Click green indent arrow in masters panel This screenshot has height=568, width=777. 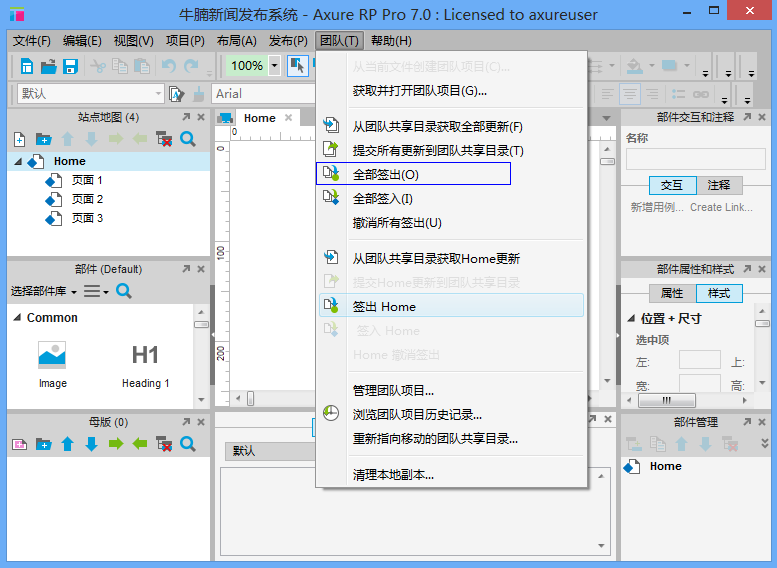tap(115, 444)
